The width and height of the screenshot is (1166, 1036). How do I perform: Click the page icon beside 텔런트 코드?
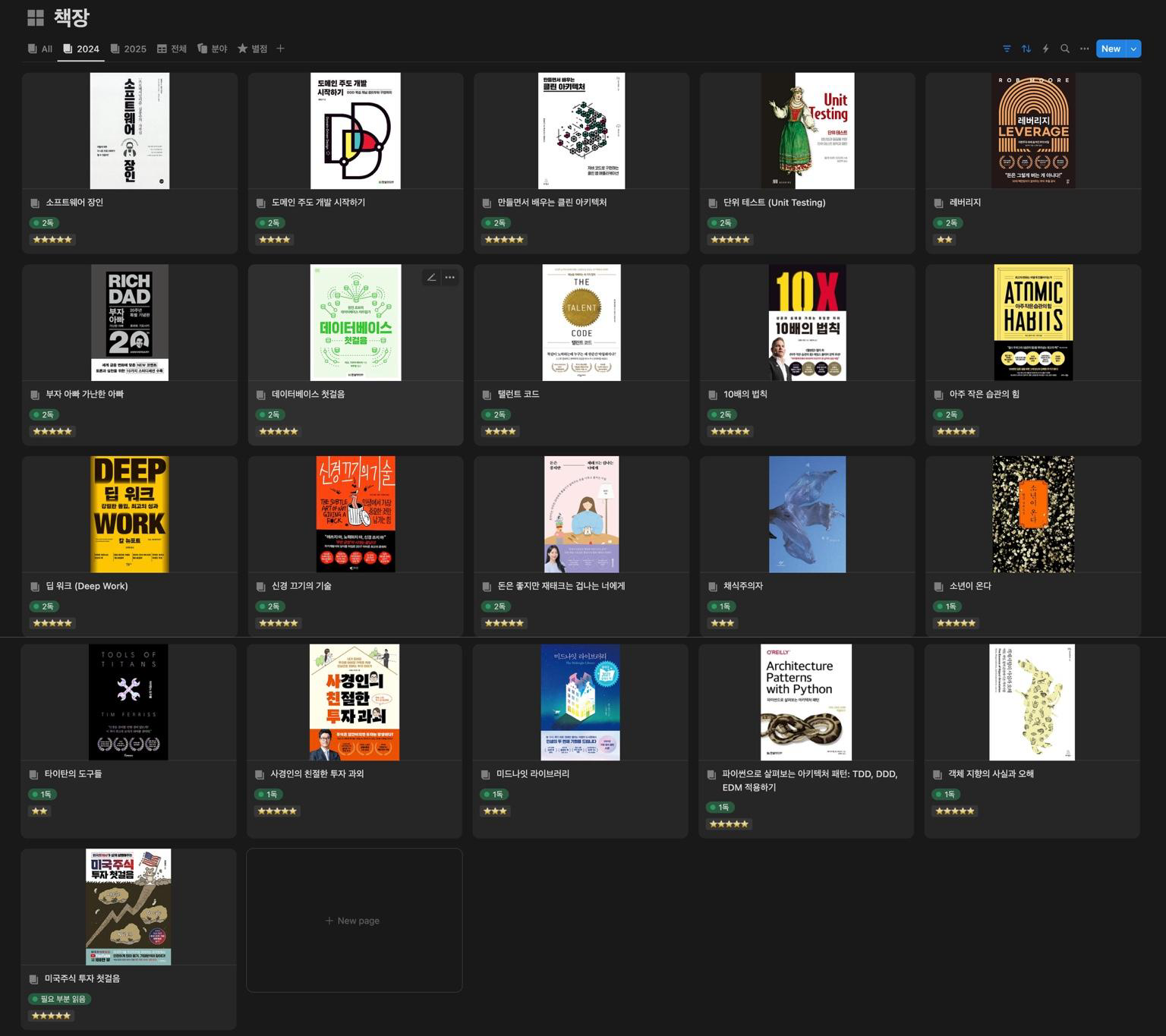tap(487, 395)
